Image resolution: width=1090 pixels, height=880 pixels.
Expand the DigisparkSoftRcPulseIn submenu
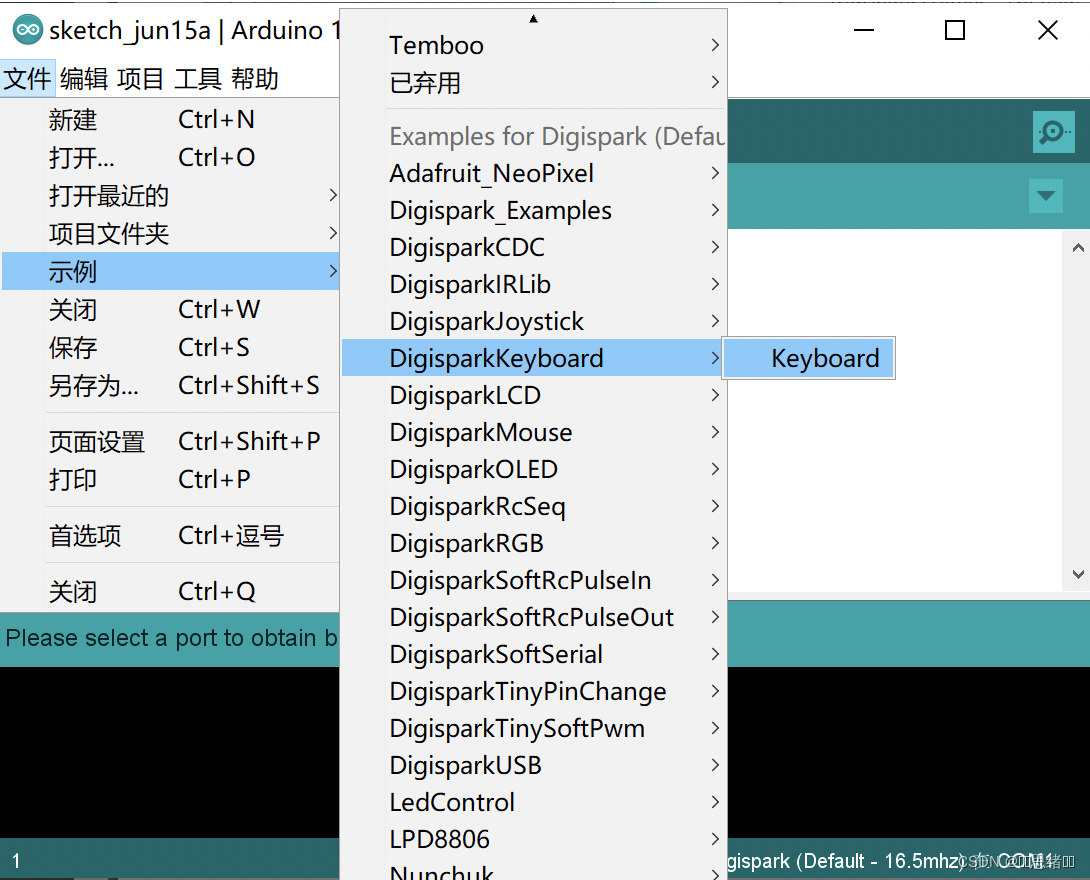click(x=534, y=580)
